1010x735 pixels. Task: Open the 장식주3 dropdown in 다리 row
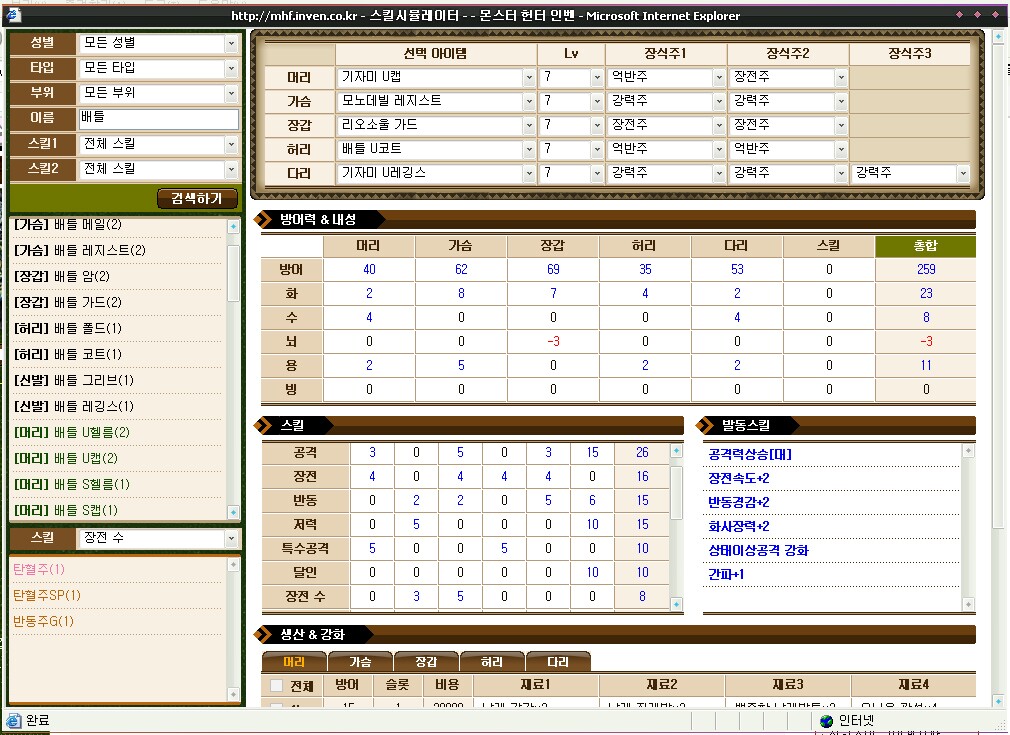click(962, 173)
